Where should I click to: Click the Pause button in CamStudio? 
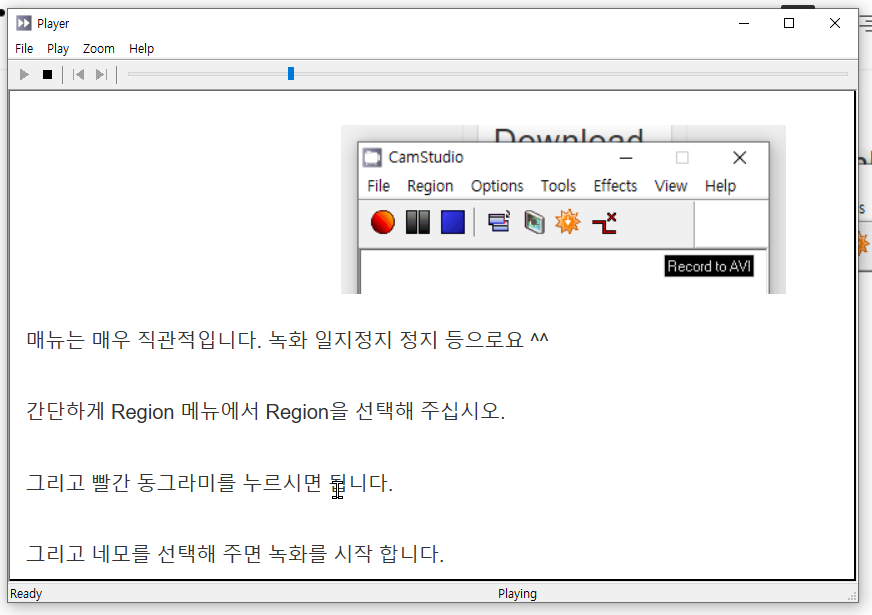click(418, 222)
